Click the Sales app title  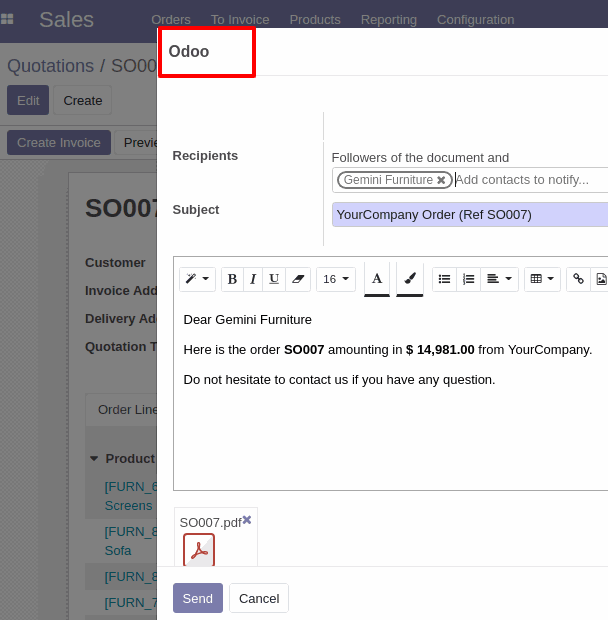[x=66, y=19]
